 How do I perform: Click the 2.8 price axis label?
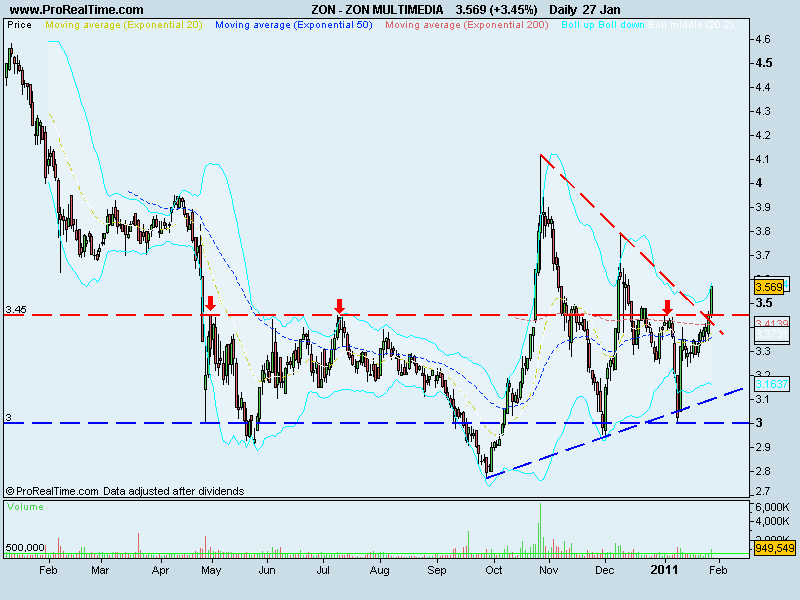point(763,471)
